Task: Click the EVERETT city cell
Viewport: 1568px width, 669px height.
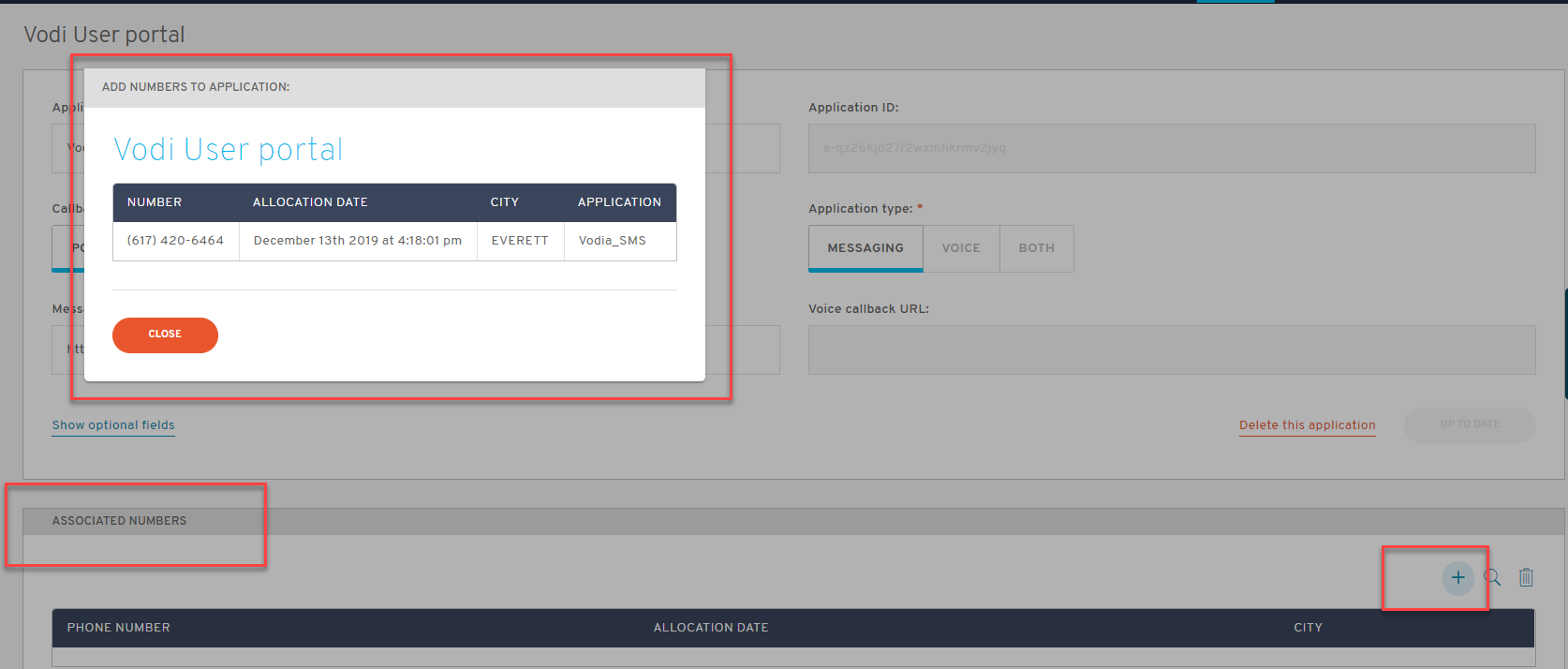Action: pos(520,241)
